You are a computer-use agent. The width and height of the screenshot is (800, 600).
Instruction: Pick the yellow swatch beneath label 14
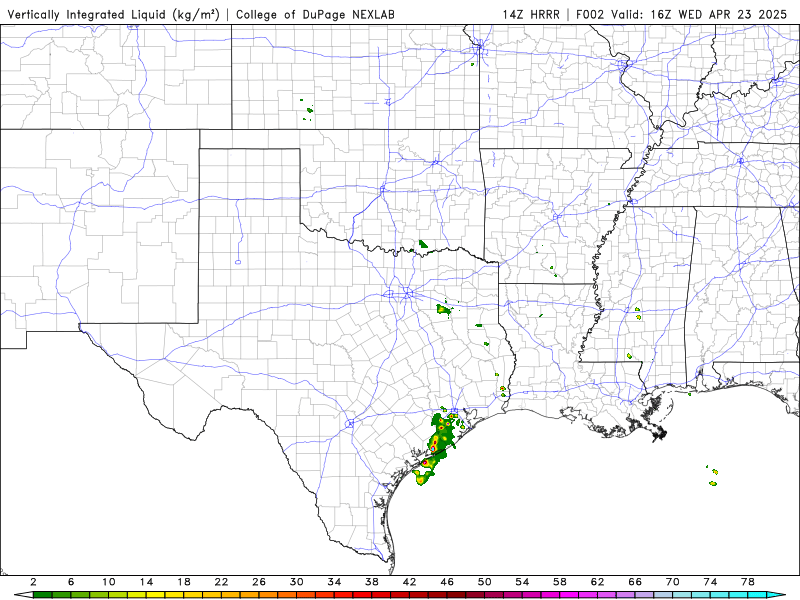(x=156, y=595)
